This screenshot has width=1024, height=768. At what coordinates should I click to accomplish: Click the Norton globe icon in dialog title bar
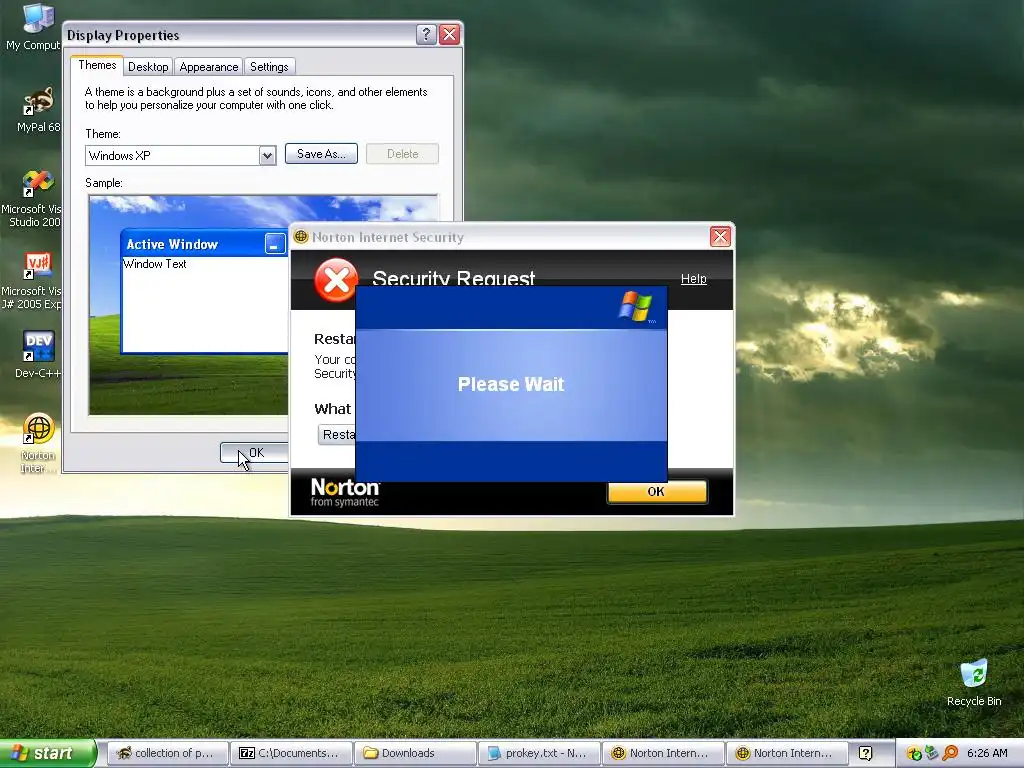click(x=301, y=236)
